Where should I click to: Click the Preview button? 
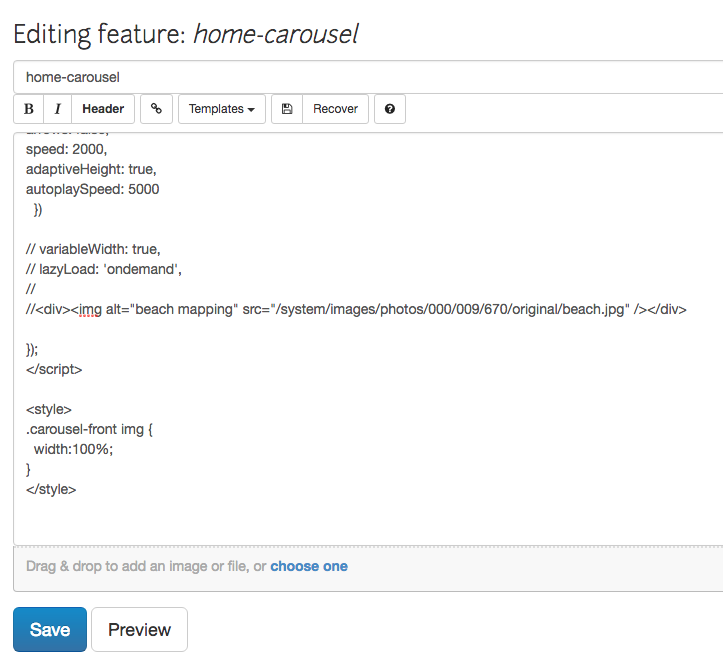tap(139, 629)
